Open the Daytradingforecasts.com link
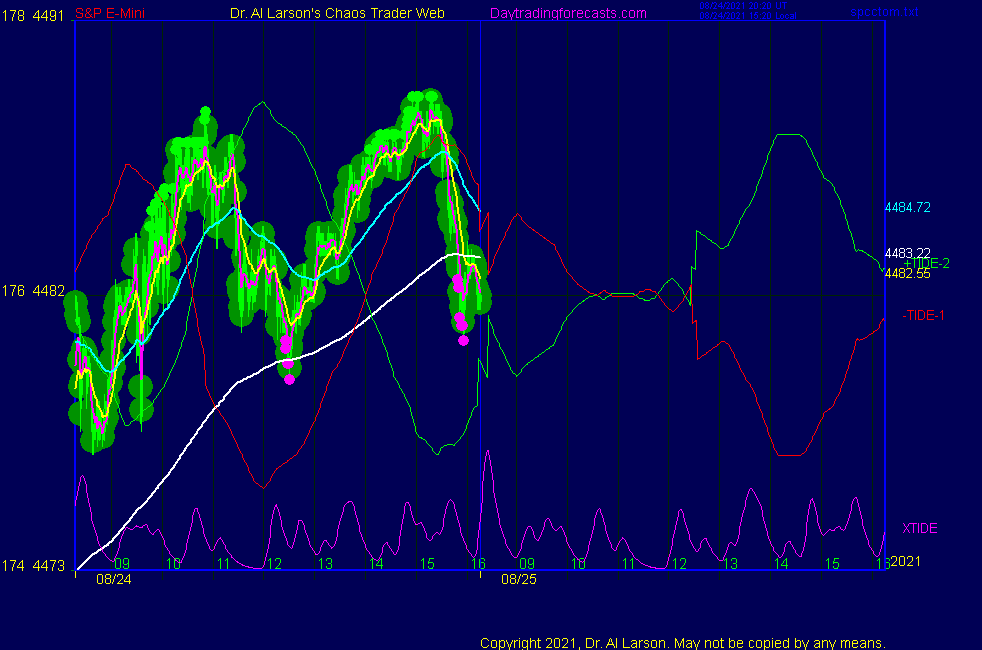Image resolution: width=982 pixels, height=650 pixels. [x=568, y=13]
